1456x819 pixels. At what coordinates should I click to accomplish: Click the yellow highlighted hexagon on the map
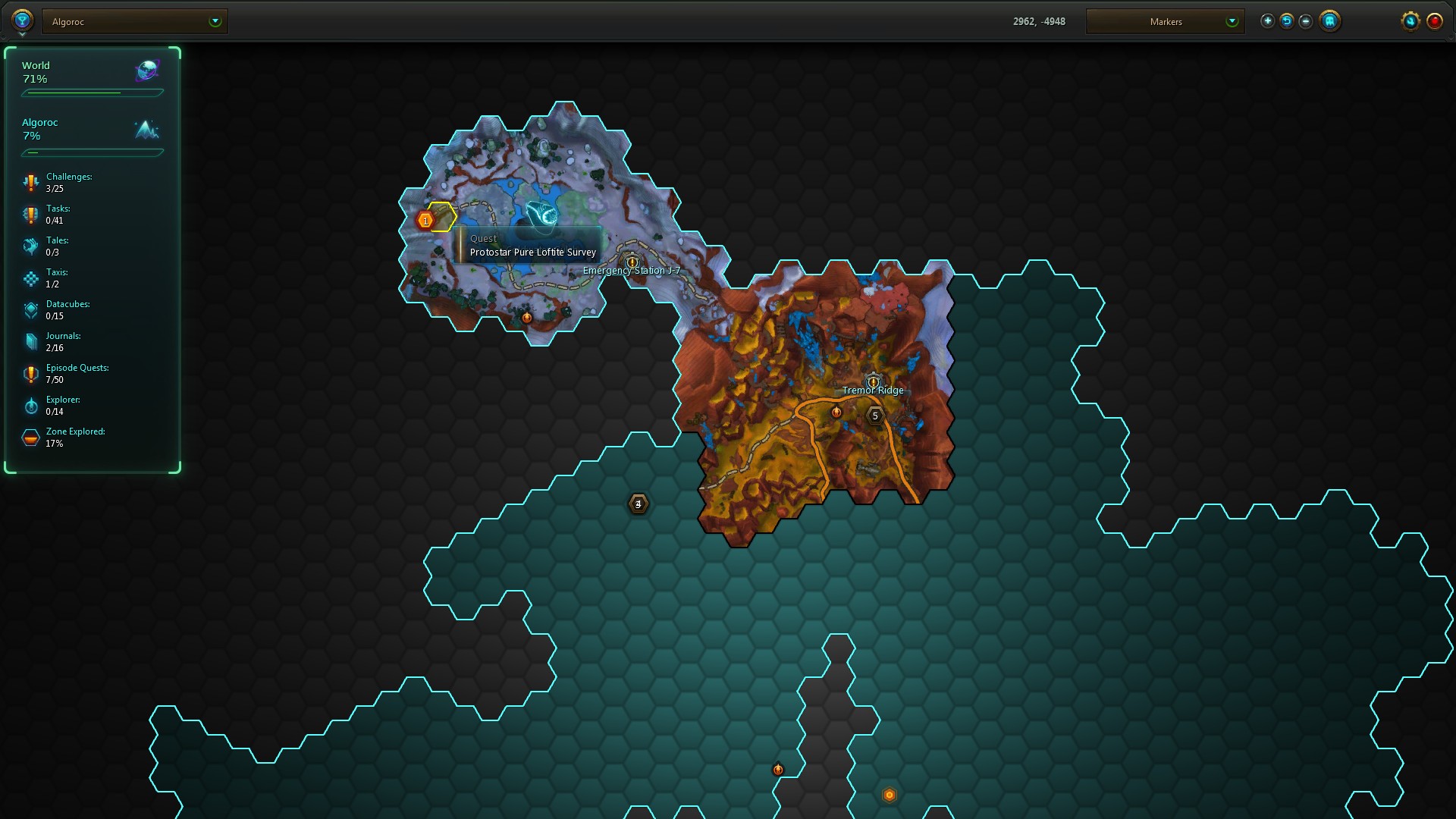tap(441, 217)
